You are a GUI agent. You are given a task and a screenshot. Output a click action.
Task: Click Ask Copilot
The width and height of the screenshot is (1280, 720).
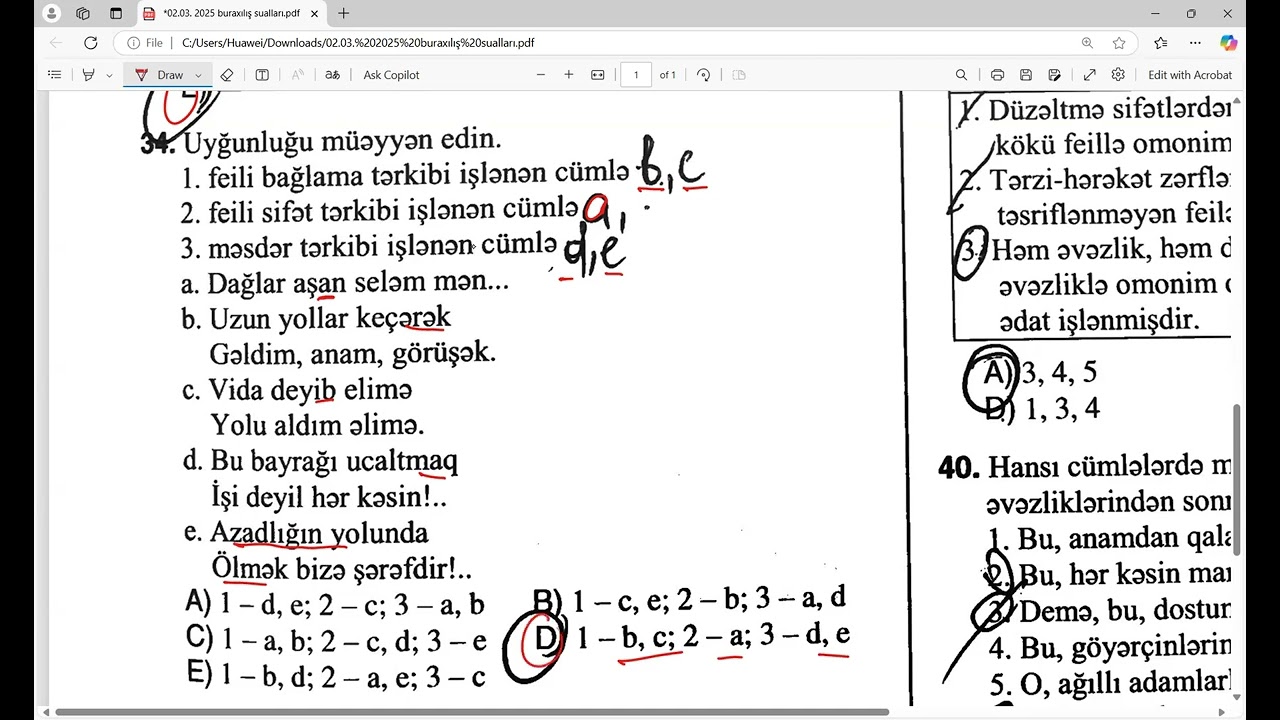pos(391,75)
